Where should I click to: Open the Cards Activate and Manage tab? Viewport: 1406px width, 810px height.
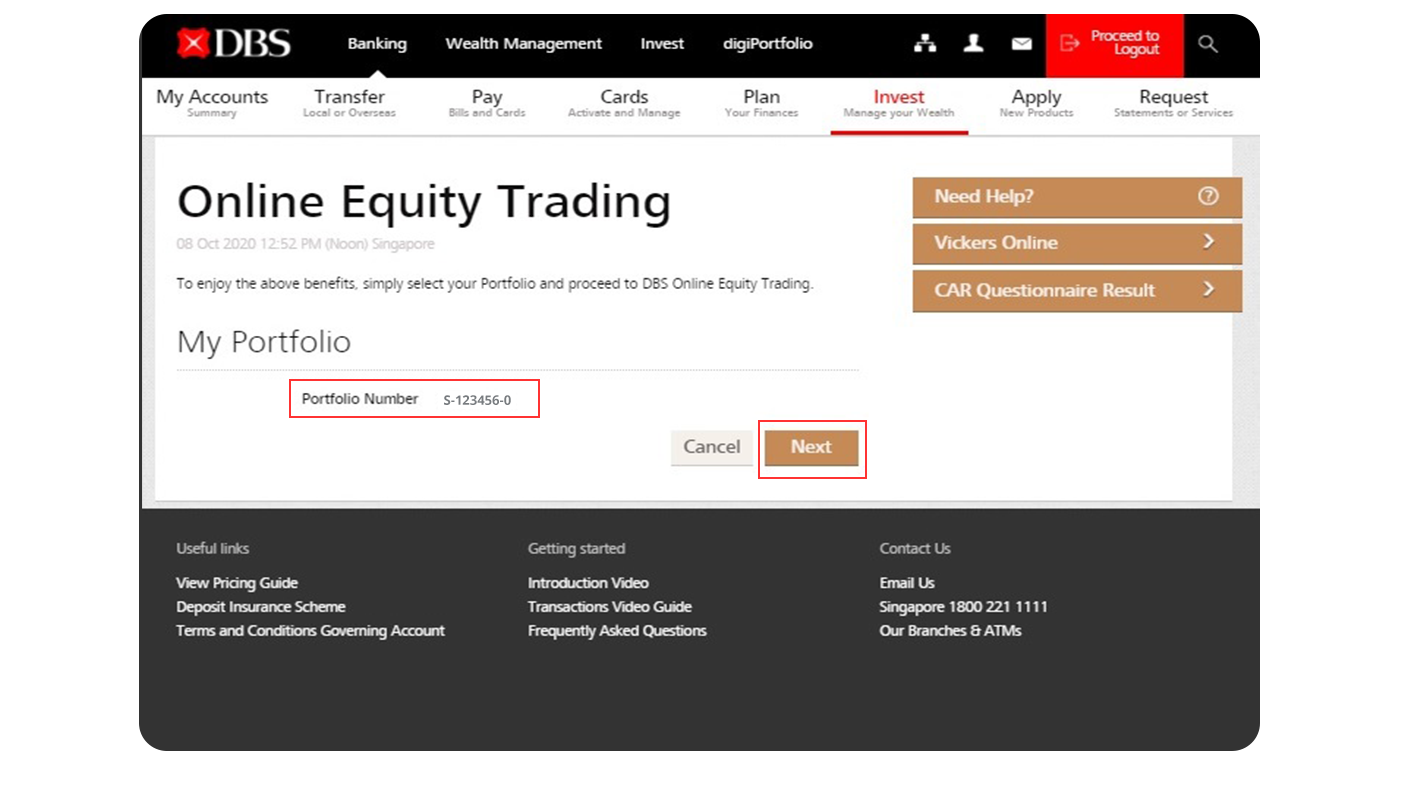click(624, 103)
